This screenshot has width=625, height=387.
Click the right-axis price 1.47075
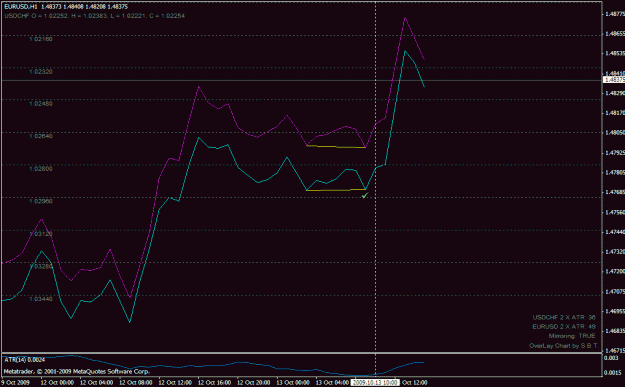pos(615,292)
